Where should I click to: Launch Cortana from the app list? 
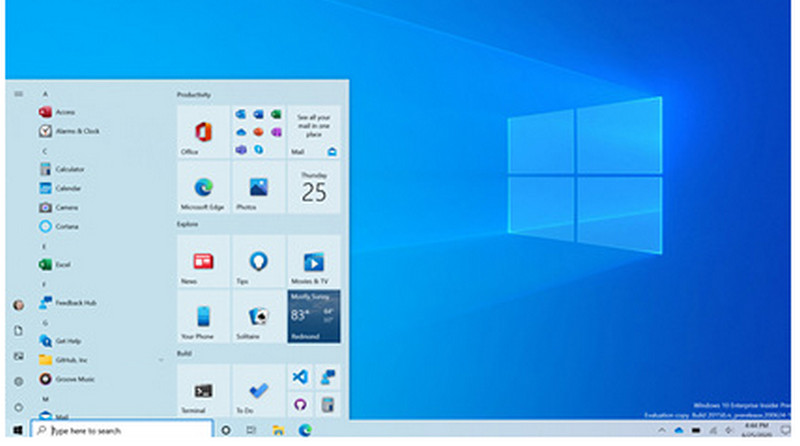click(x=59, y=226)
